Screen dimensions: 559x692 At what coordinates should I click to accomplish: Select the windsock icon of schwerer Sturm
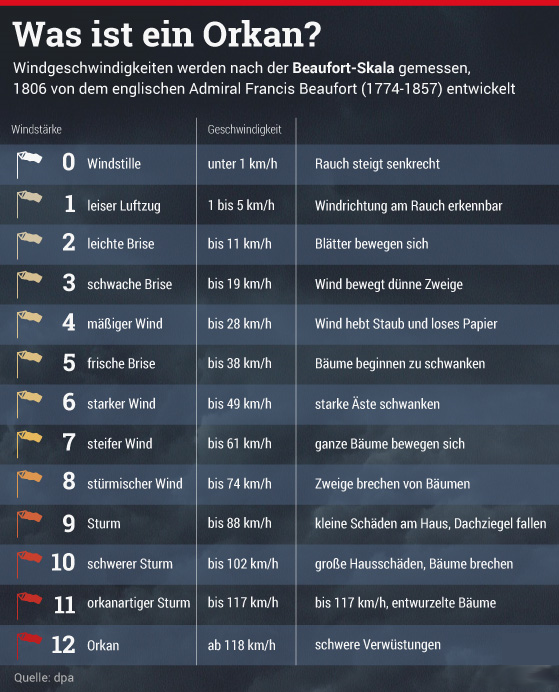29,564
